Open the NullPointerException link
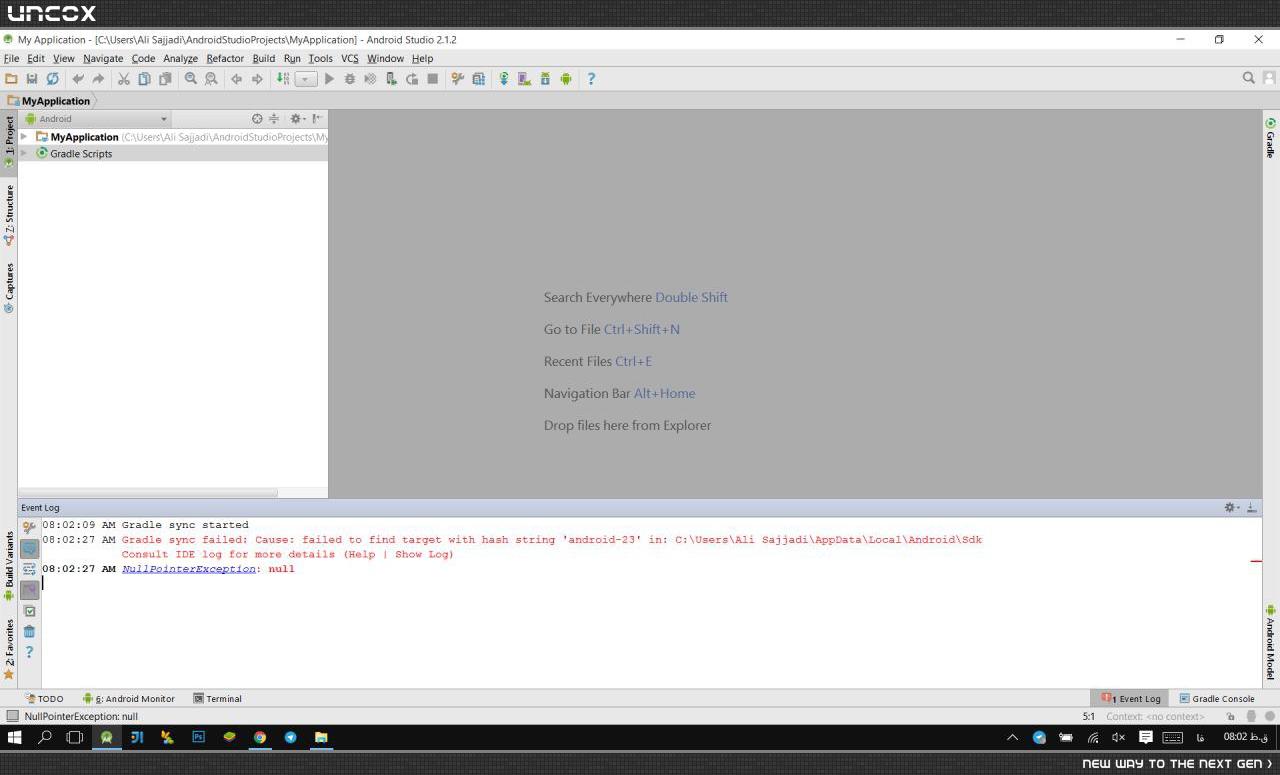Viewport: 1280px width, 775px height. coord(189,569)
